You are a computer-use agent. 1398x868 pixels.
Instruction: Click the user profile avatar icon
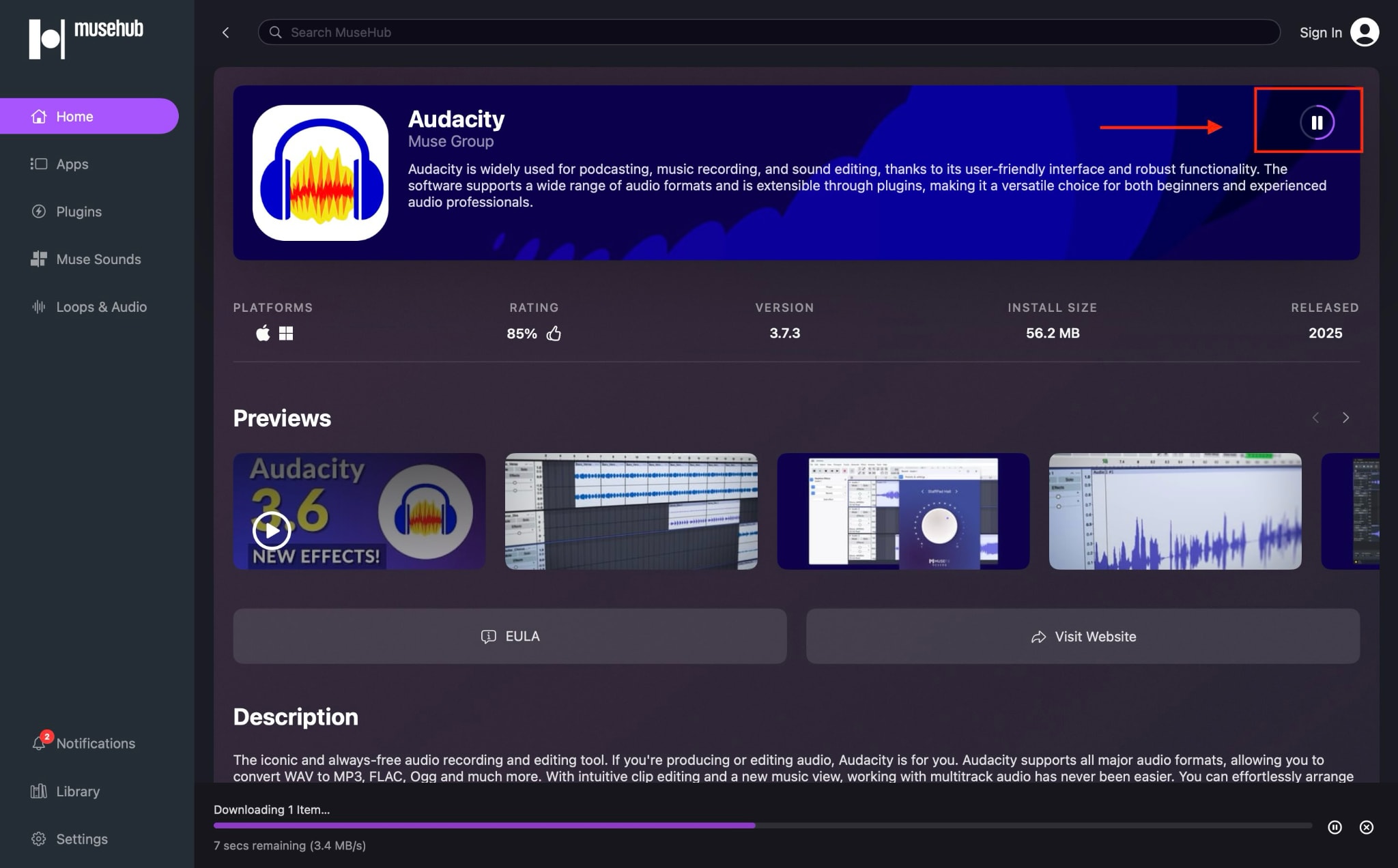tap(1365, 32)
